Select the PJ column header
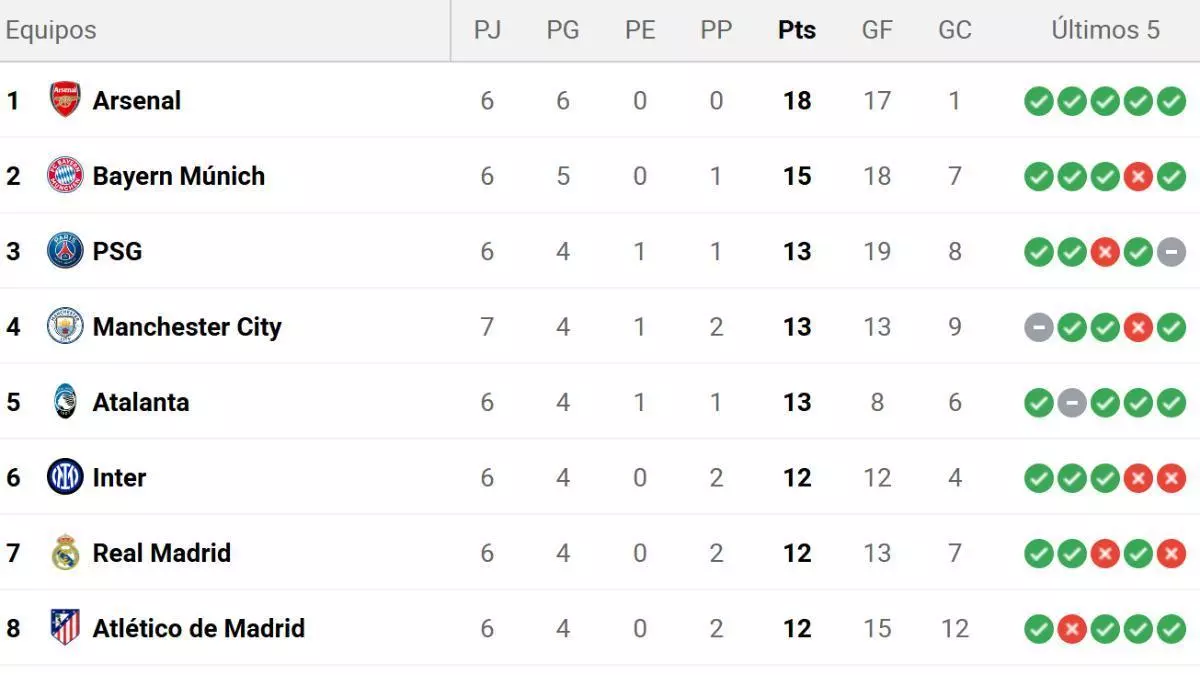1200x675 pixels. pos(487,30)
